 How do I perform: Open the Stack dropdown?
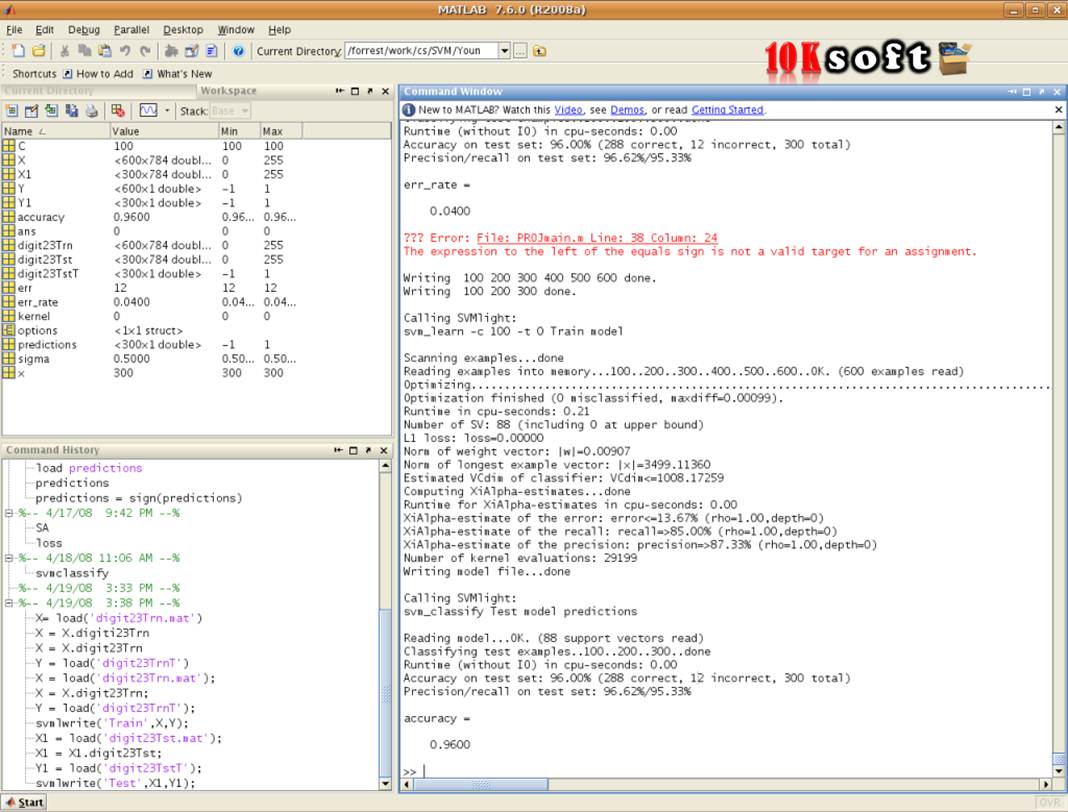(x=230, y=110)
